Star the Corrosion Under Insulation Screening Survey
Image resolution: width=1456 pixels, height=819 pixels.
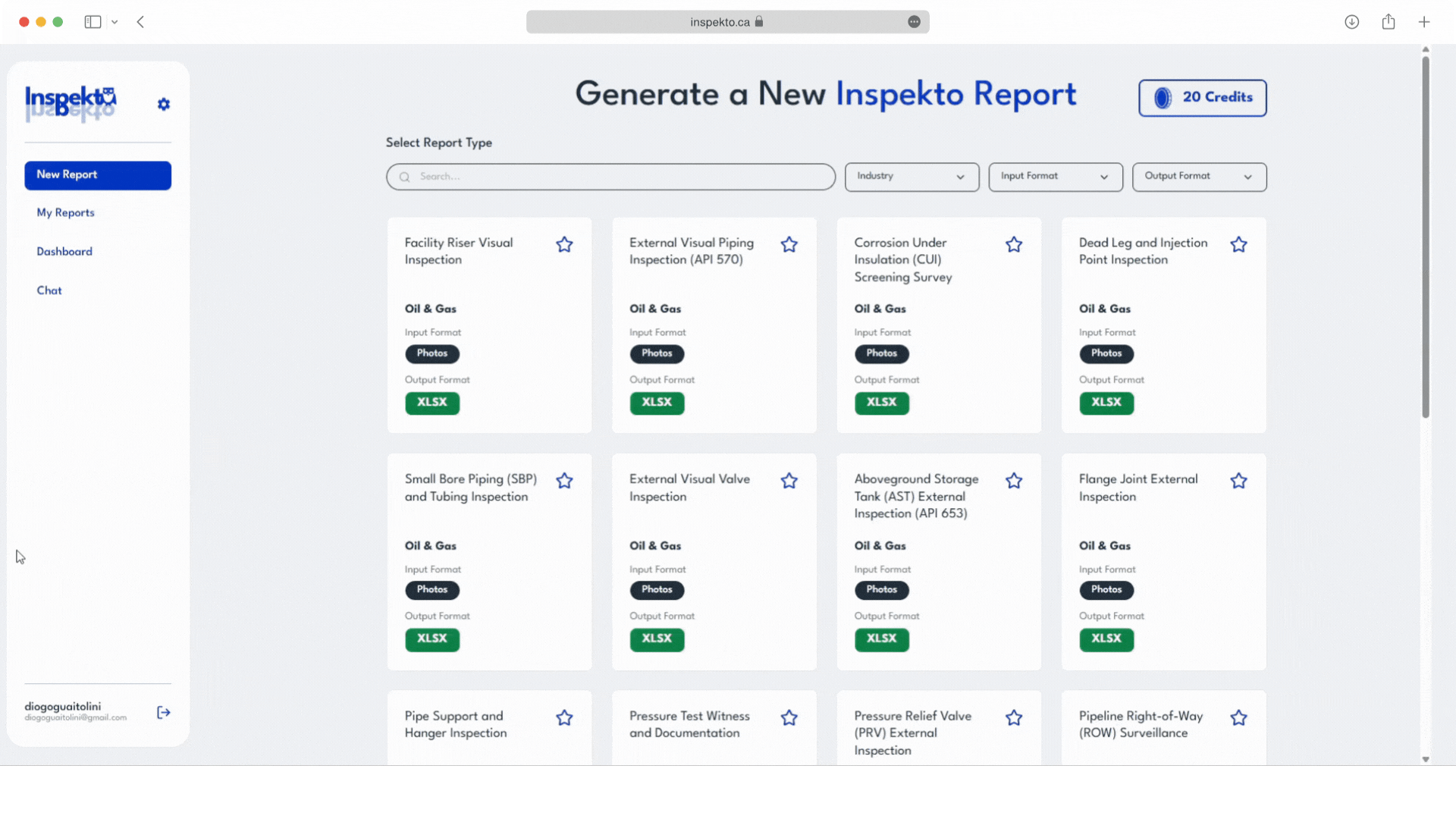pos(1014,244)
